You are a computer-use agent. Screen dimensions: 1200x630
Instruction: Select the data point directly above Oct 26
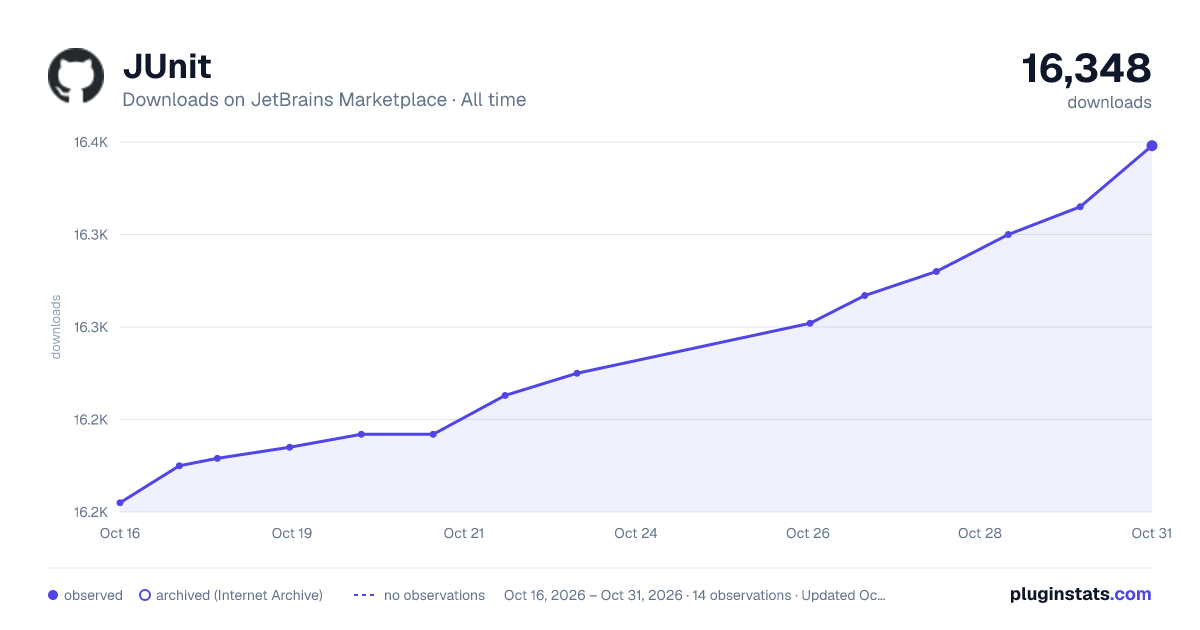point(810,323)
